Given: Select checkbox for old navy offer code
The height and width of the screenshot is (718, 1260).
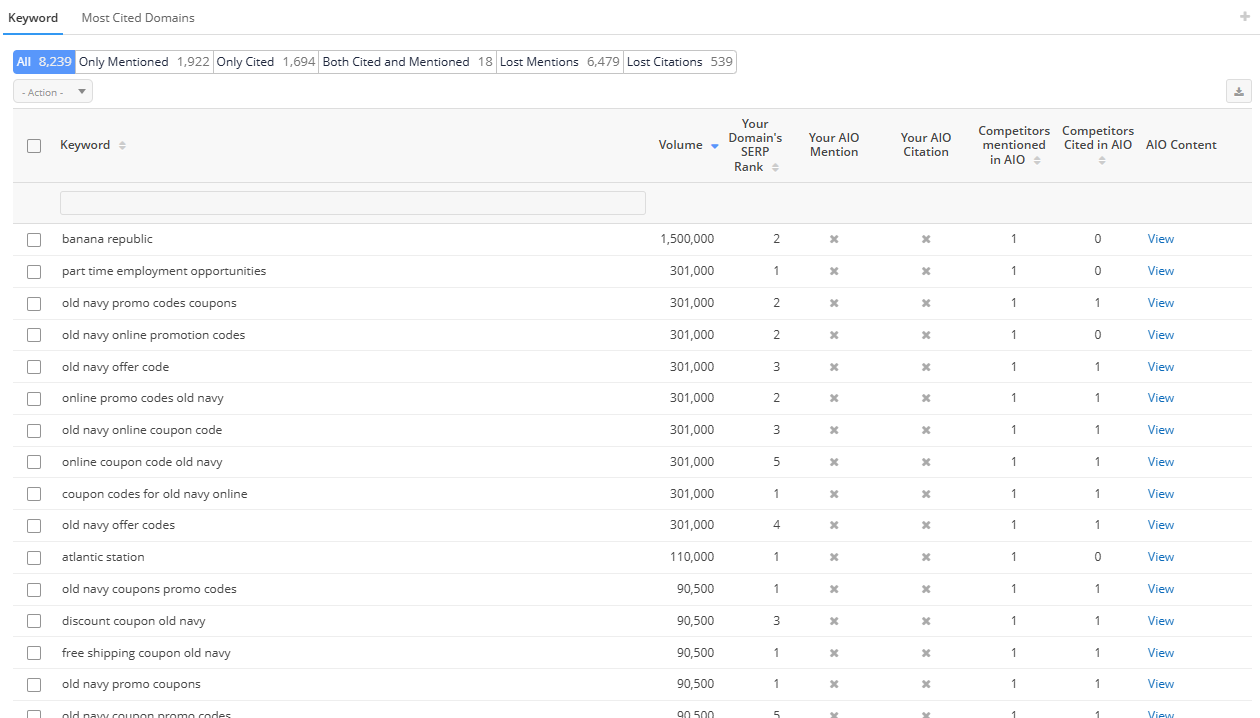Looking at the screenshot, I should click(x=34, y=367).
